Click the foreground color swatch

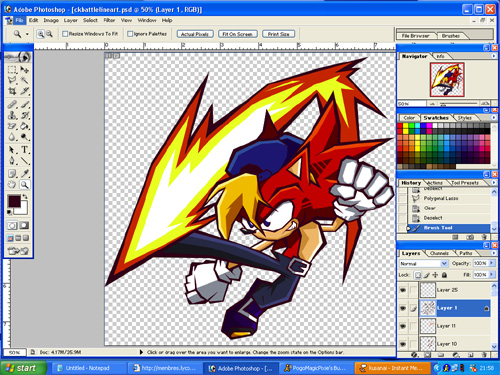click(14, 201)
